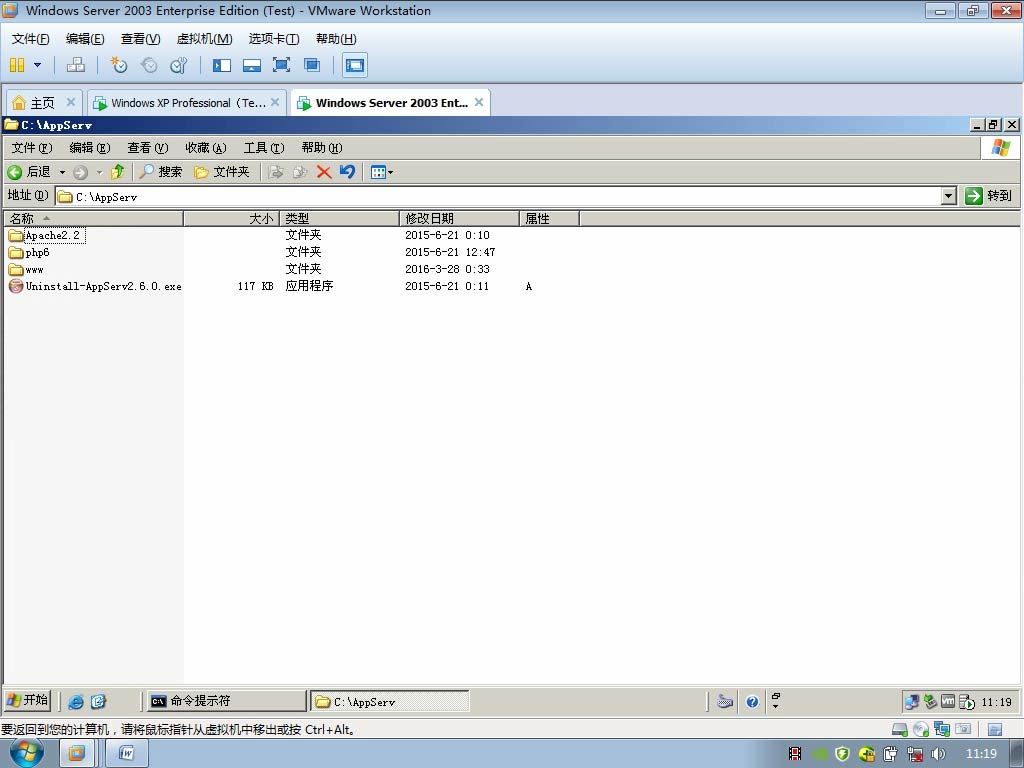The height and width of the screenshot is (768, 1024).
Task: Click the 后退 back button
Action: pyautogui.click(x=29, y=172)
